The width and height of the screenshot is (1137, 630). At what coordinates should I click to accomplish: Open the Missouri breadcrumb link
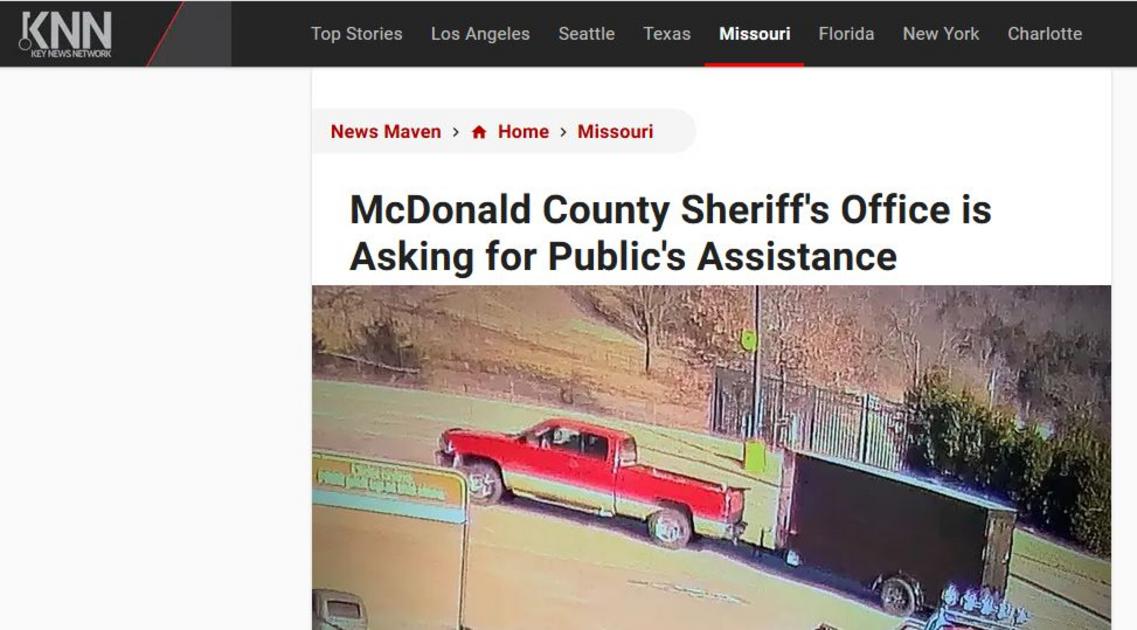tap(615, 132)
